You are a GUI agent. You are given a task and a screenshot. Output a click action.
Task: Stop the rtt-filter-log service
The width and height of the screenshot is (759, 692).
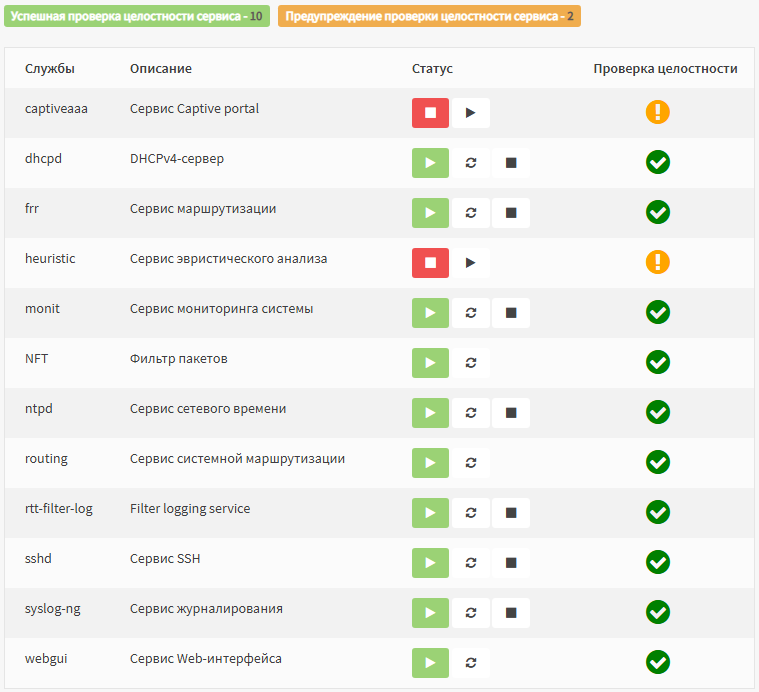pos(511,513)
